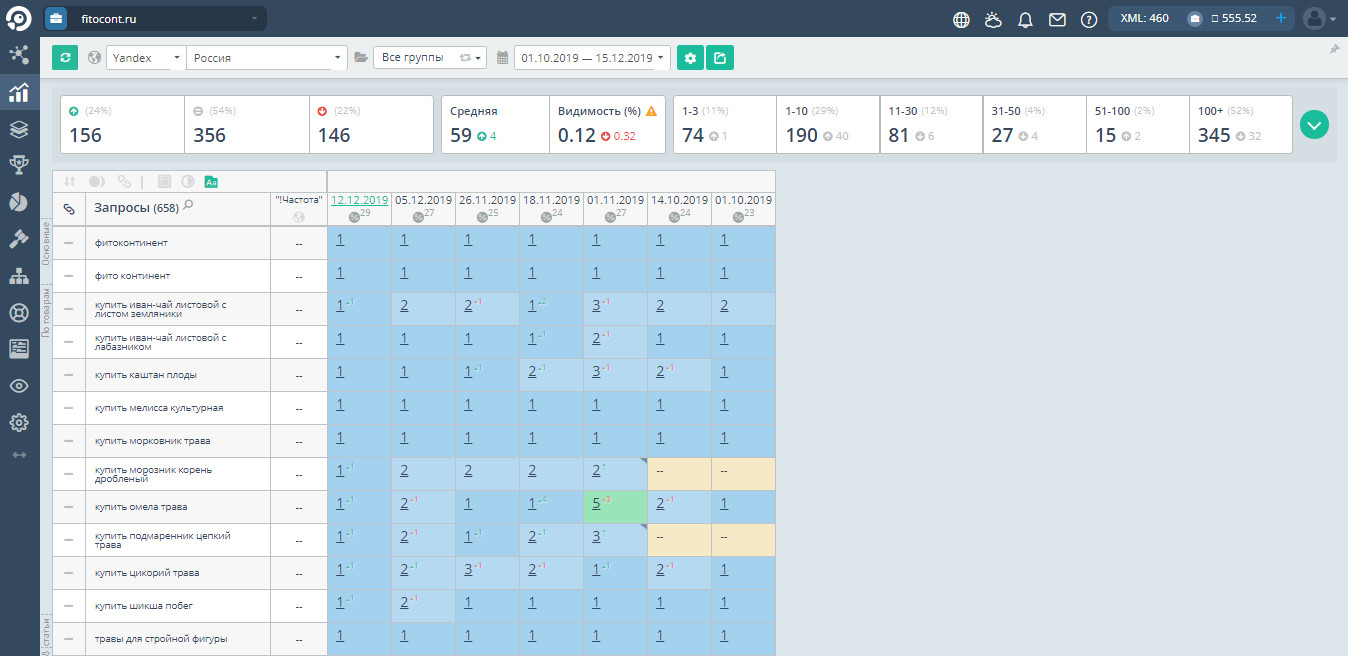
Task: Open the pie chart sidebar section
Action: point(18,202)
